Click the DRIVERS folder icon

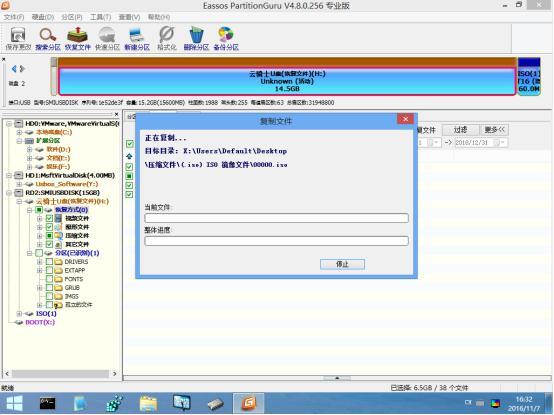59,262
